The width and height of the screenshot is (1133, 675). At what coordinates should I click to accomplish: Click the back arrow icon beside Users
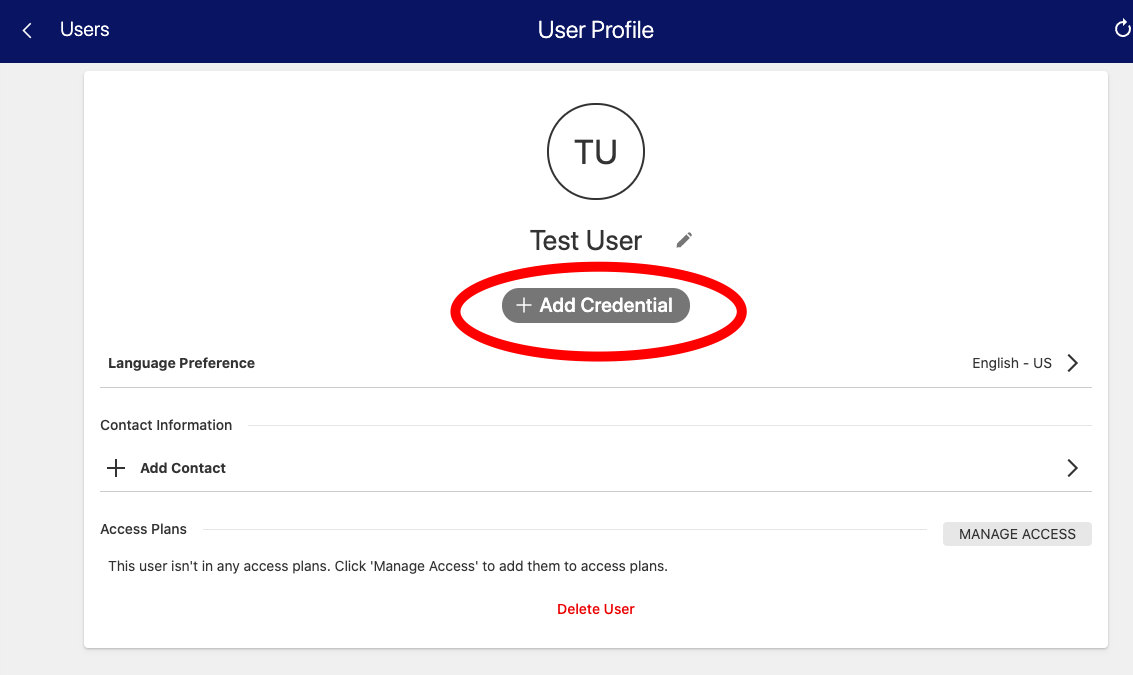(27, 30)
